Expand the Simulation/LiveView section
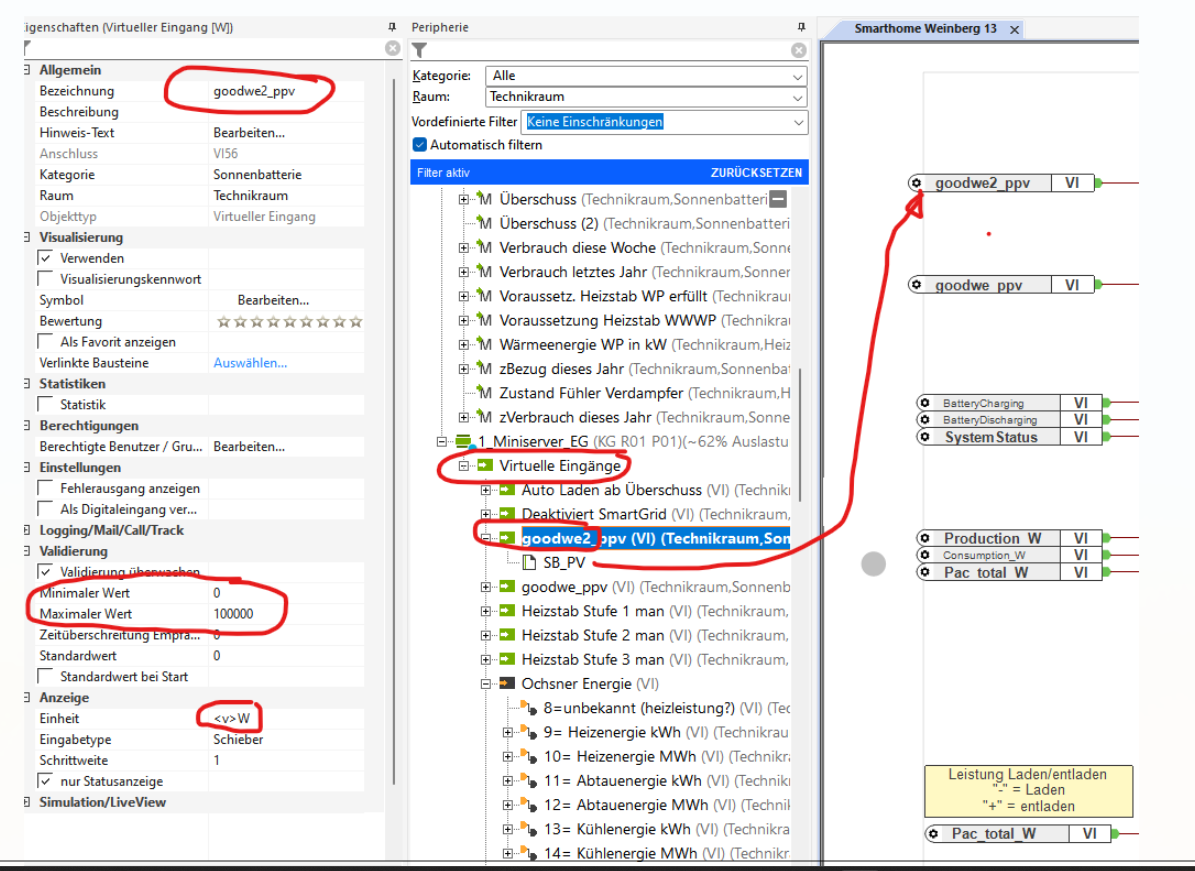The width and height of the screenshot is (1195, 871). tap(27, 802)
